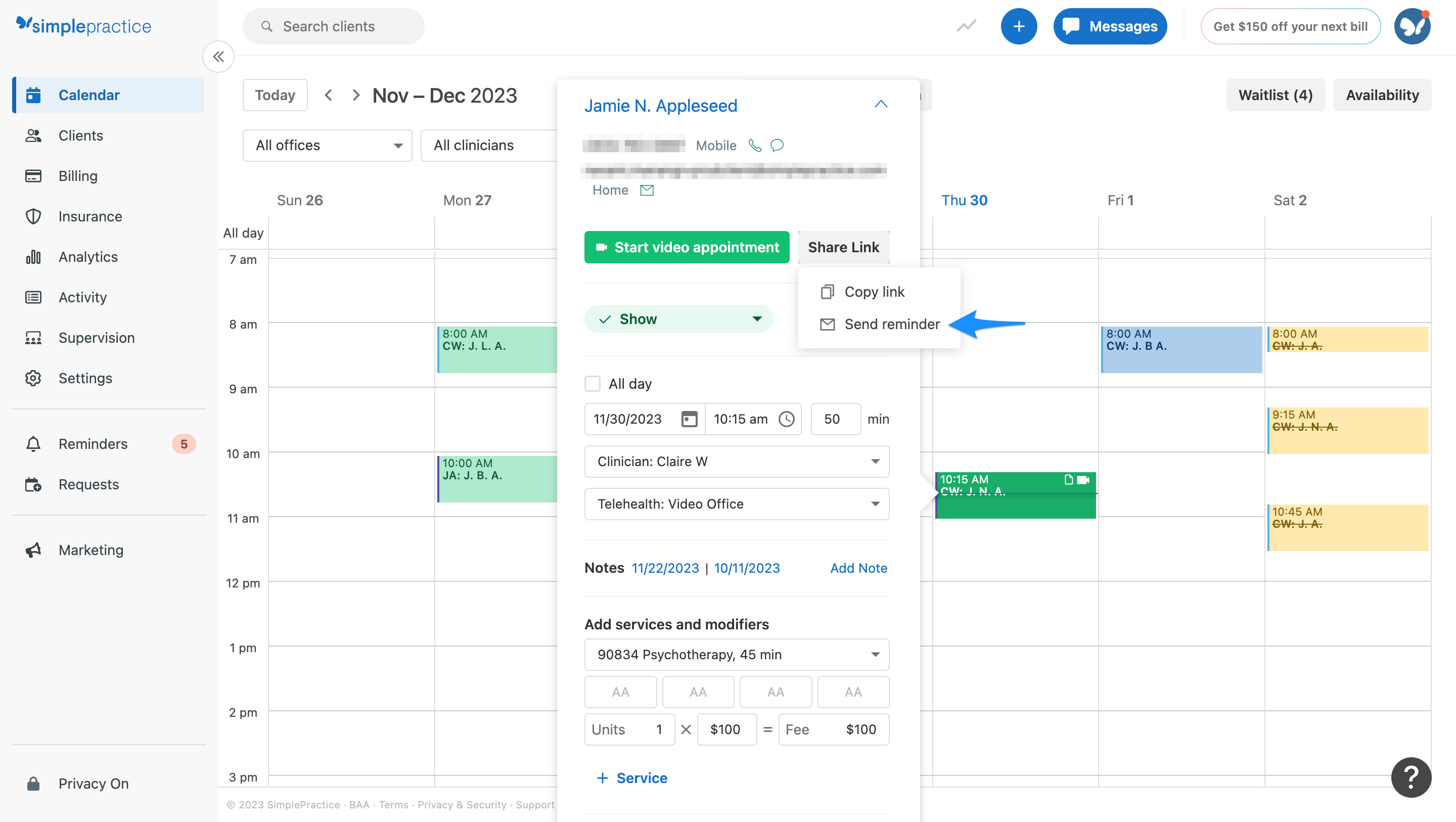Click the Add Note link
Image resolution: width=1456 pixels, height=822 pixels.
pyautogui.click(x=858, y=568)
